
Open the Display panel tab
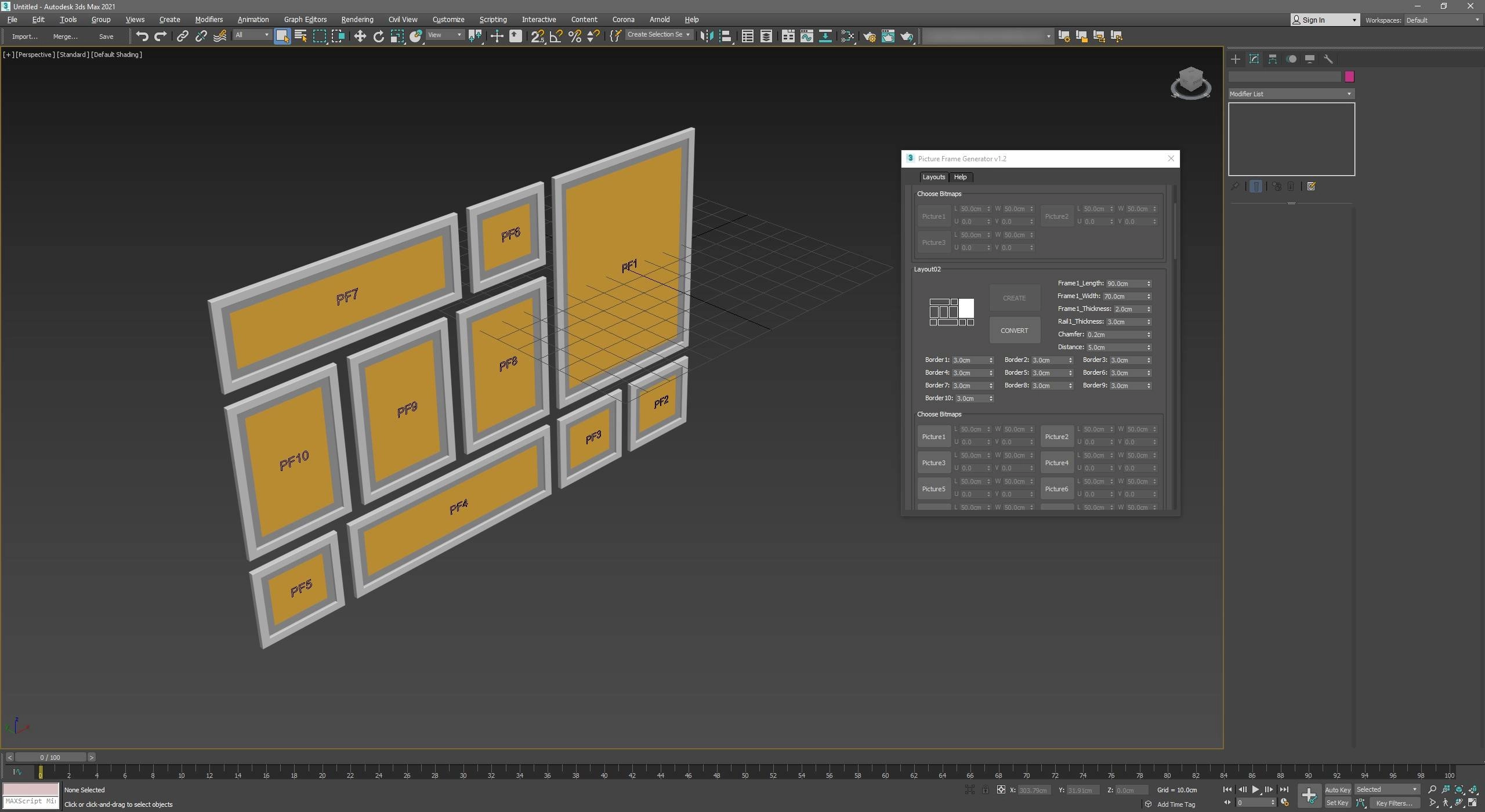1310,59
